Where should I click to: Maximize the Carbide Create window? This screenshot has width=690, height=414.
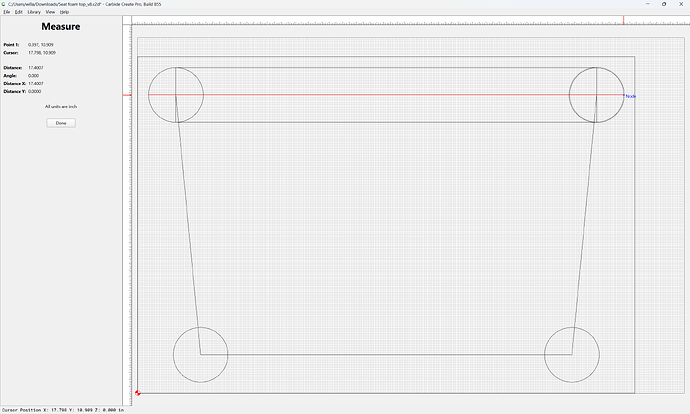click(664, 4)
